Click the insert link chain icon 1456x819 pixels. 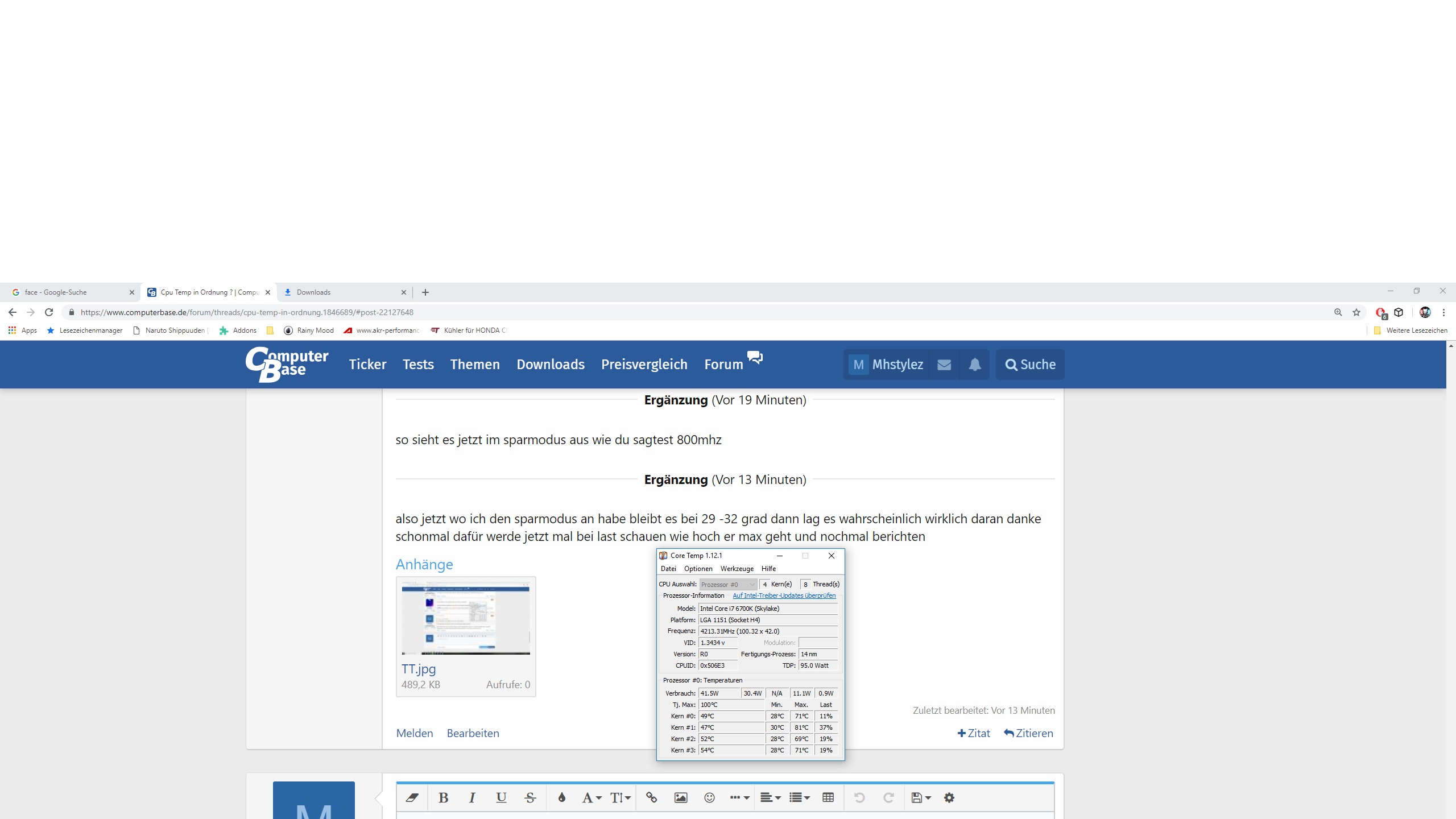(x=652, y=798)
